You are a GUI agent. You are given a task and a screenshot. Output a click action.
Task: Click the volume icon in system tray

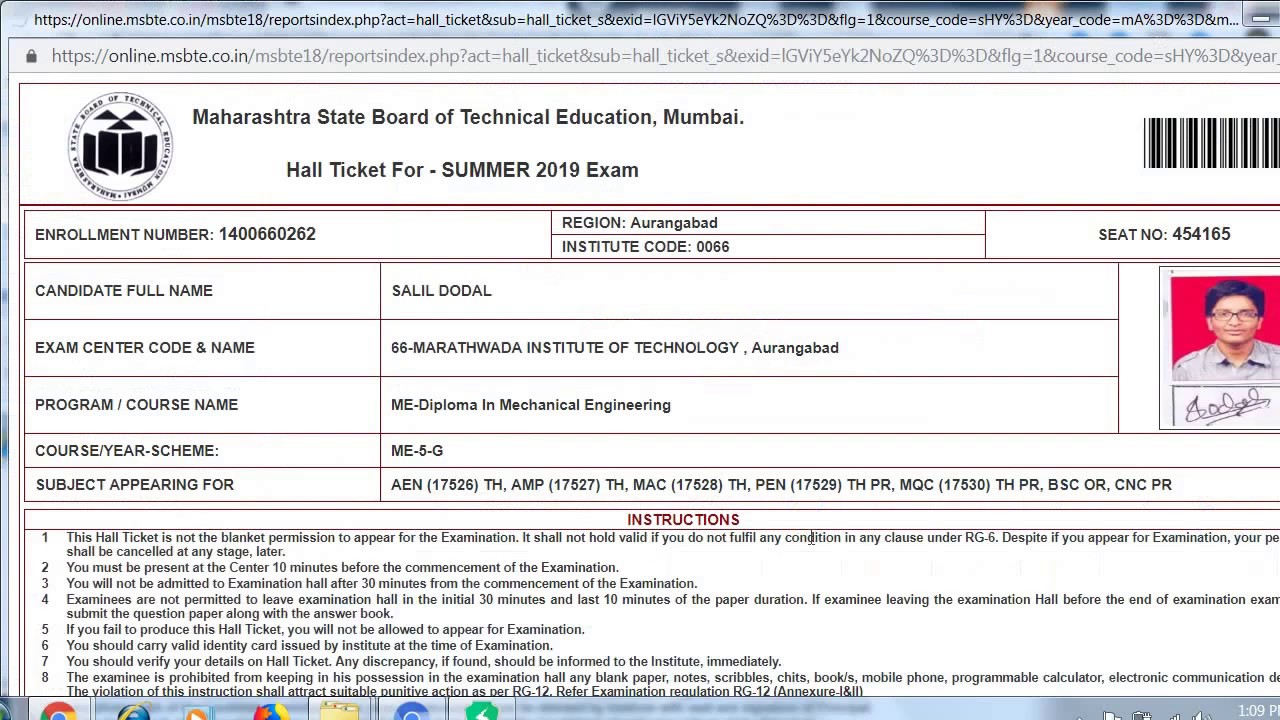[1202, 715]
